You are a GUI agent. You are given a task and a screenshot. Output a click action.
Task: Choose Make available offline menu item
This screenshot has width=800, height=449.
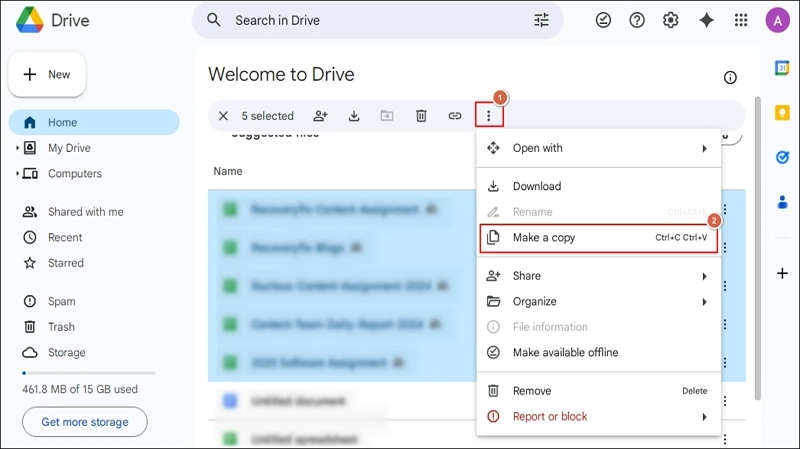click(x=565, y=352)
